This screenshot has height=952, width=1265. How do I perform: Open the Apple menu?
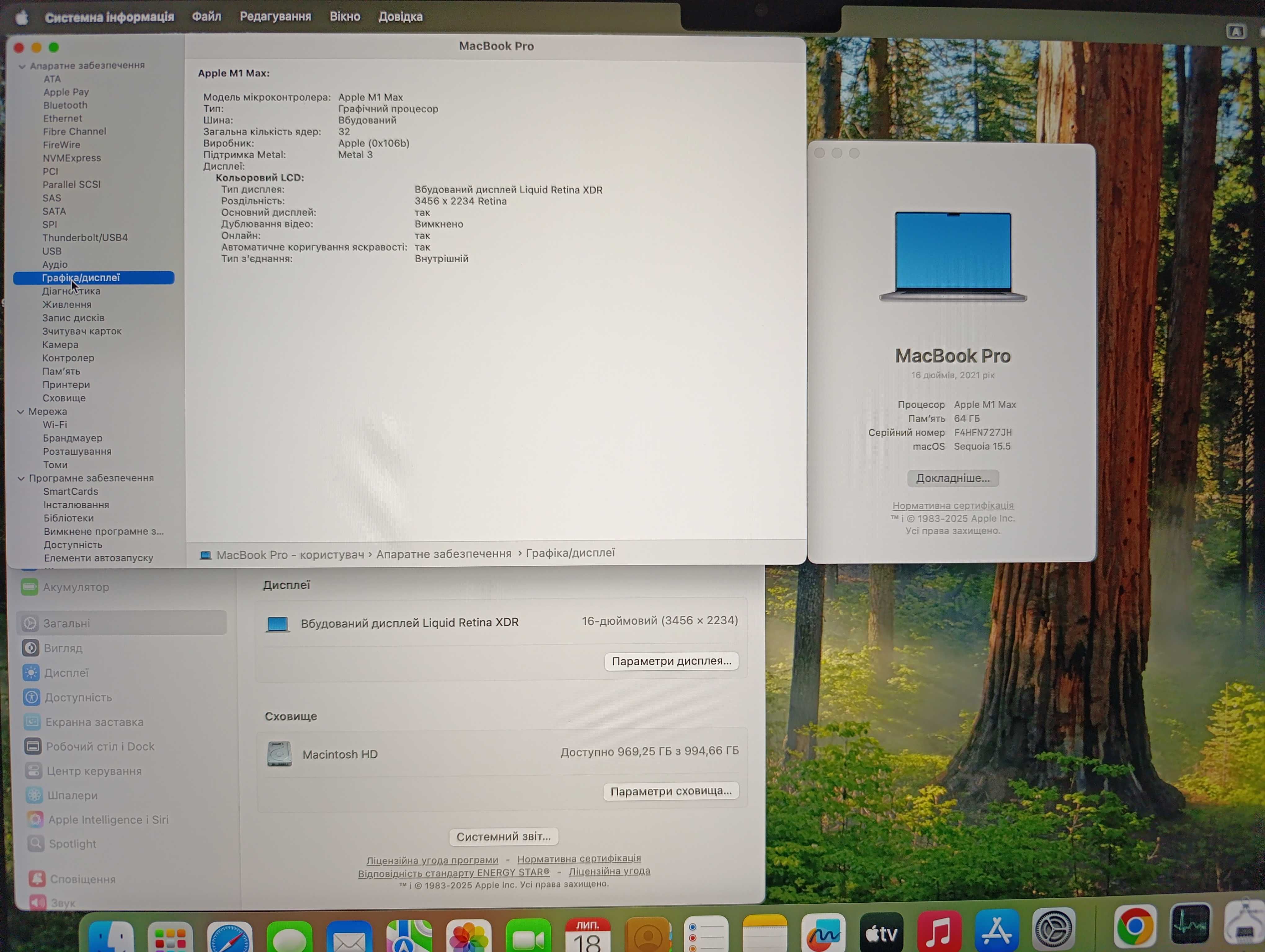22,18
